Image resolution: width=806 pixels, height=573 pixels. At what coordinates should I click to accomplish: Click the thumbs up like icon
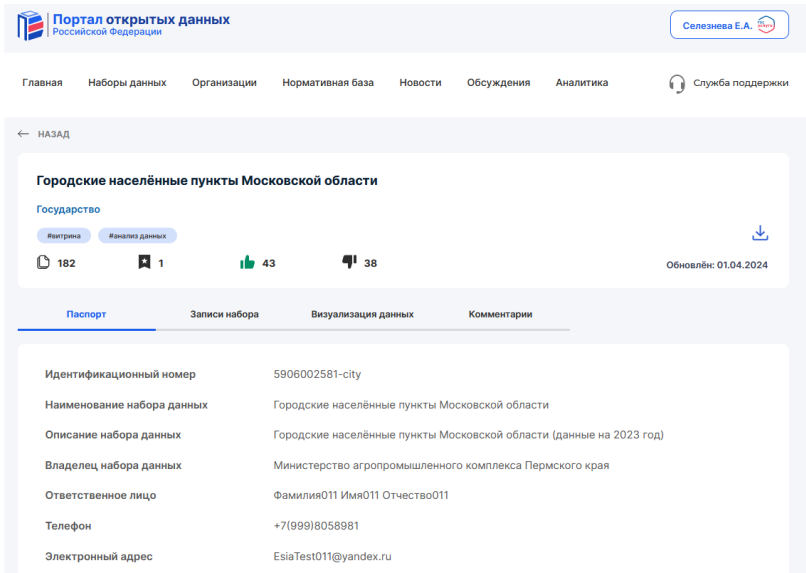click(247, 263)
